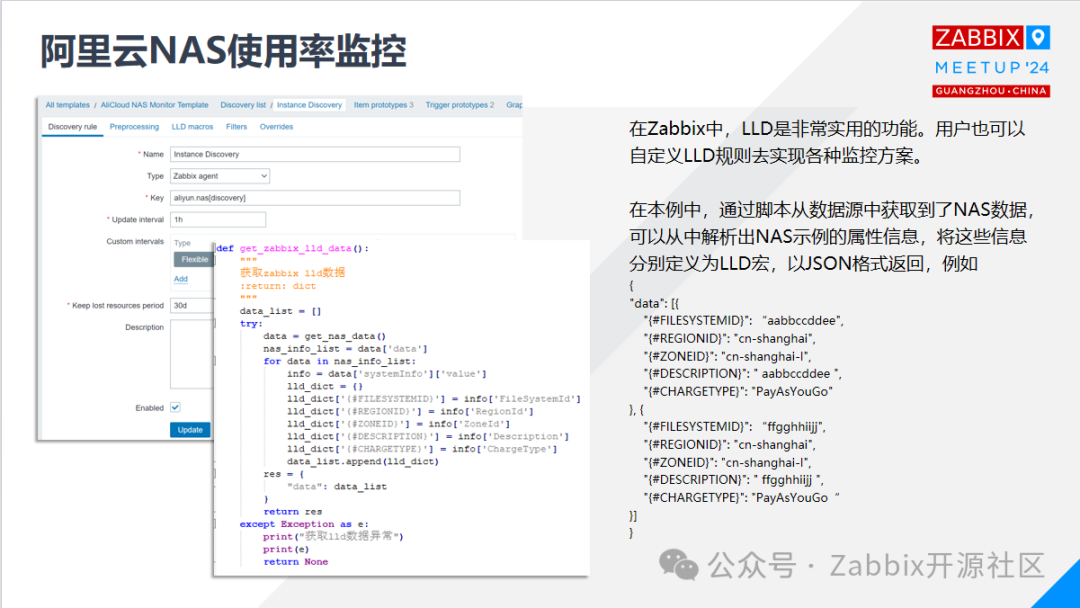
Task: Select the location pin icon beside ZABBIX
Action: [x=1038, y=38]
